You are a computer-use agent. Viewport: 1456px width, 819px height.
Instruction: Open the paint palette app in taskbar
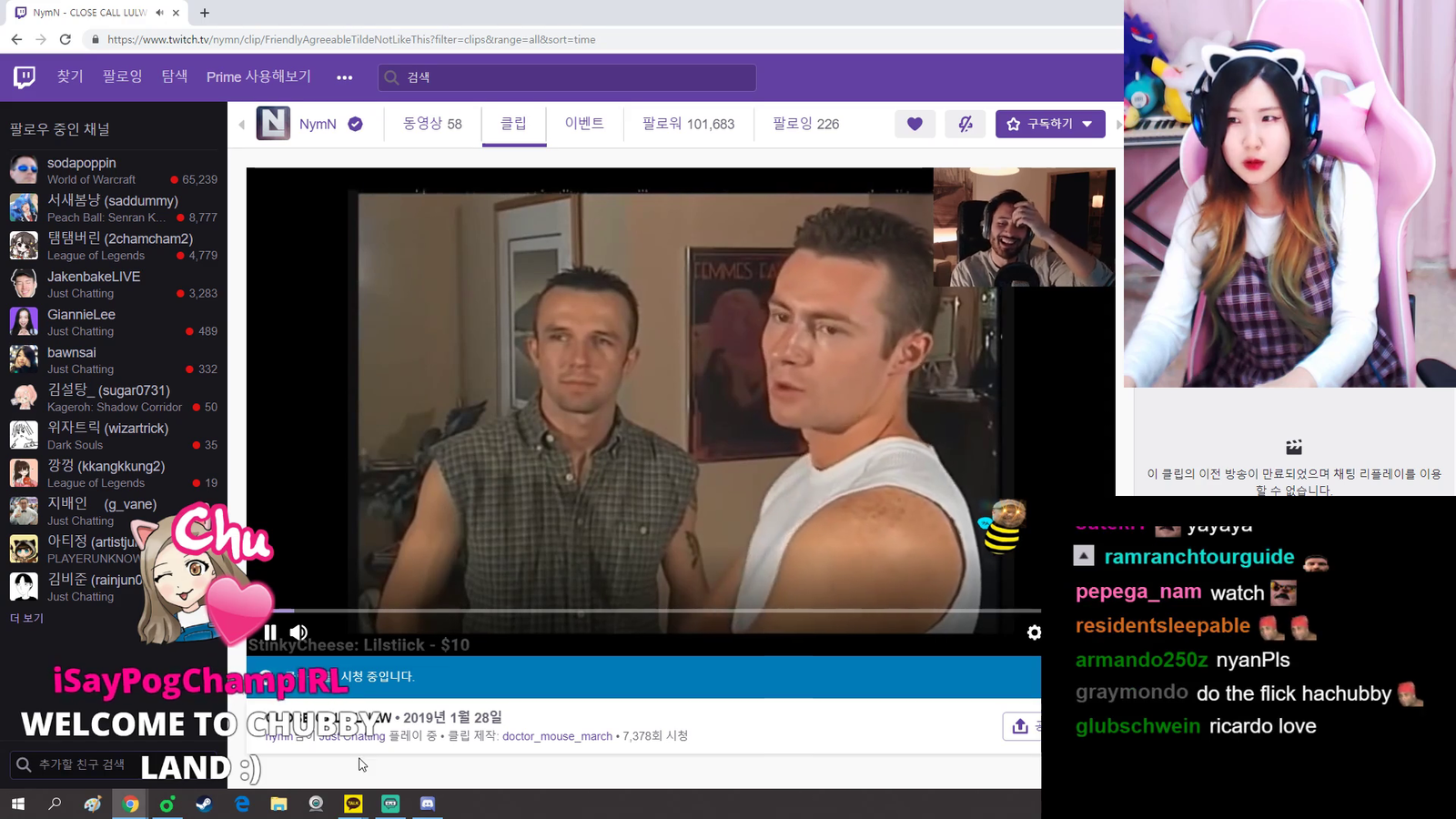point(93,804)
